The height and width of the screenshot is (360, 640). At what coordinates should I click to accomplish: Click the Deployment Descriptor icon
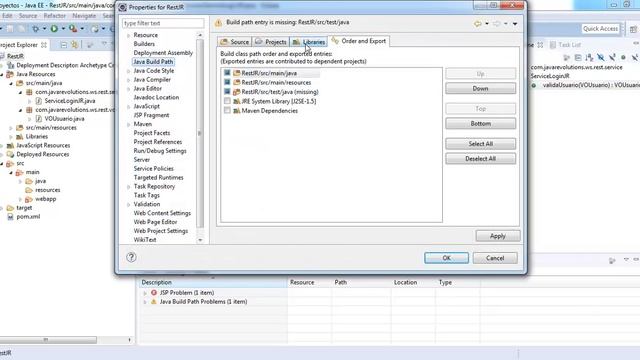pyautogui.click(x=11, y=65)
